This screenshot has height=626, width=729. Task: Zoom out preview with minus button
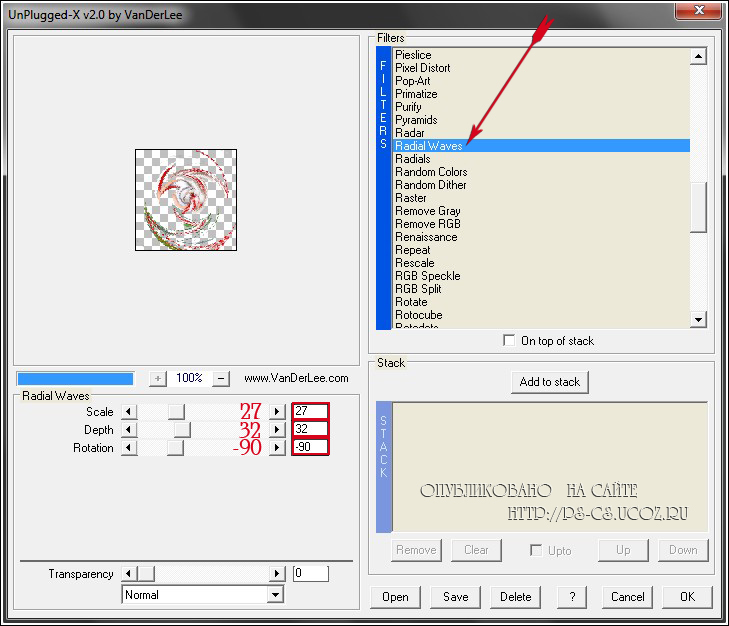tap(221, 379)
